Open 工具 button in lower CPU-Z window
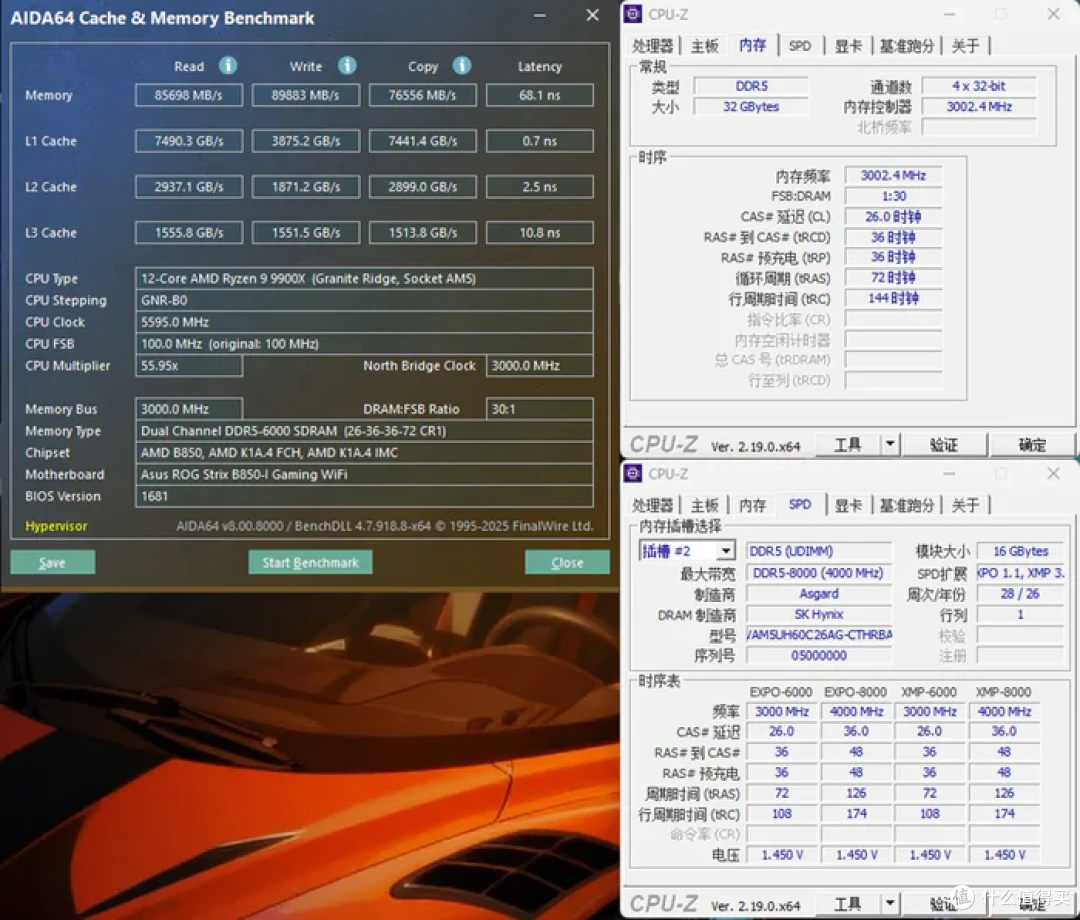 (x=848, y=903)
